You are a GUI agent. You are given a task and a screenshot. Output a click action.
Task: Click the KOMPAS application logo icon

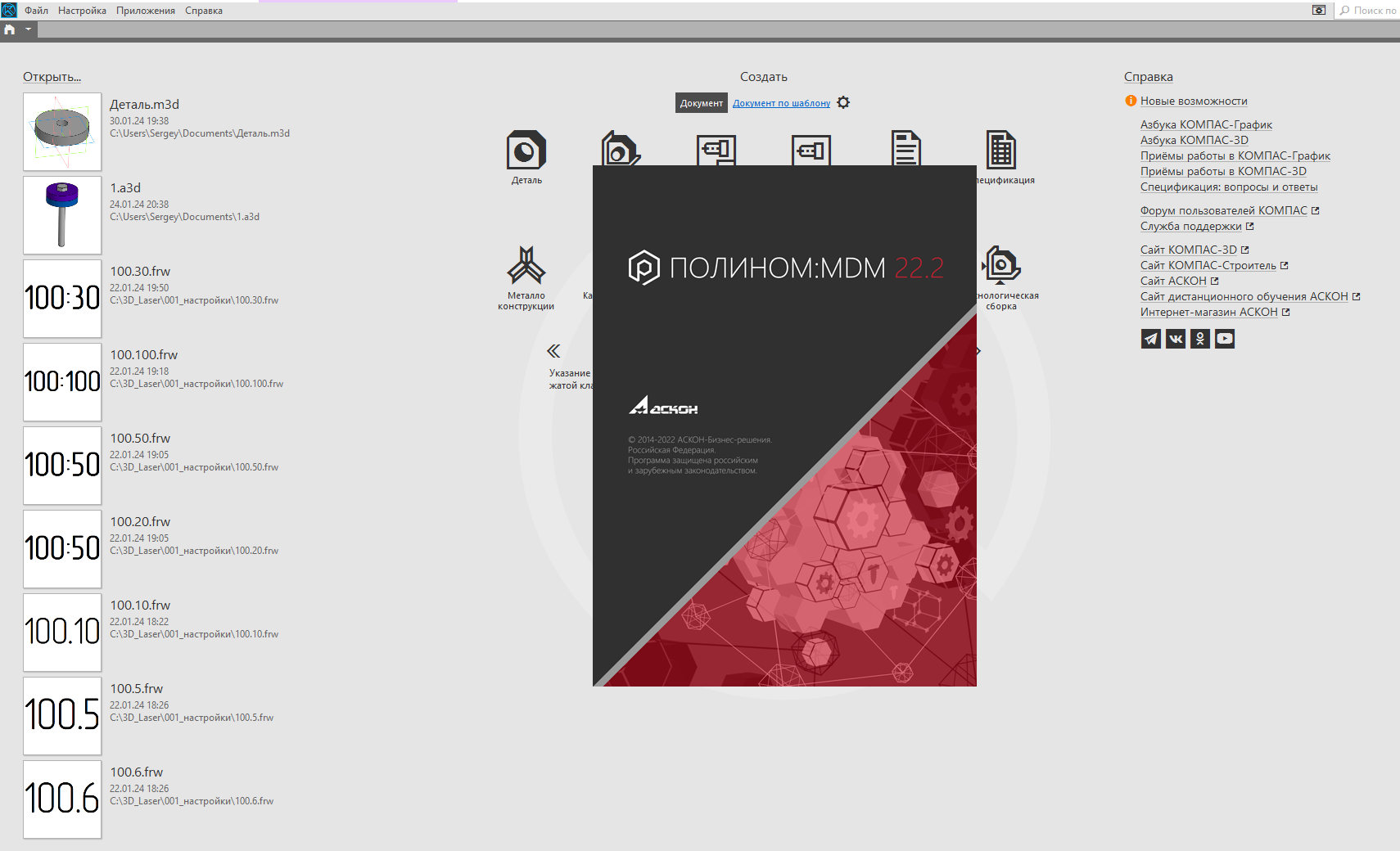tap(9, 10)
